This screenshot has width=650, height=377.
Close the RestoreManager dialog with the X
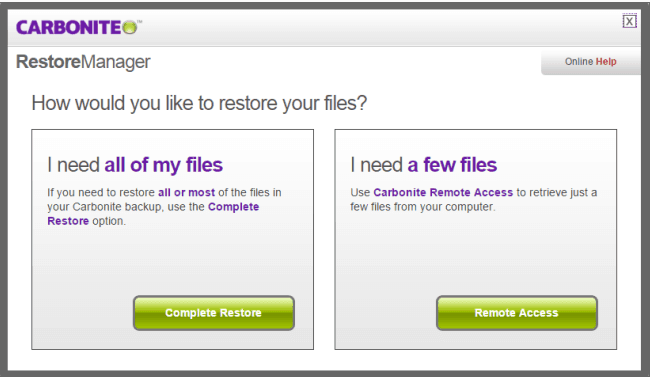click(629, 21)
